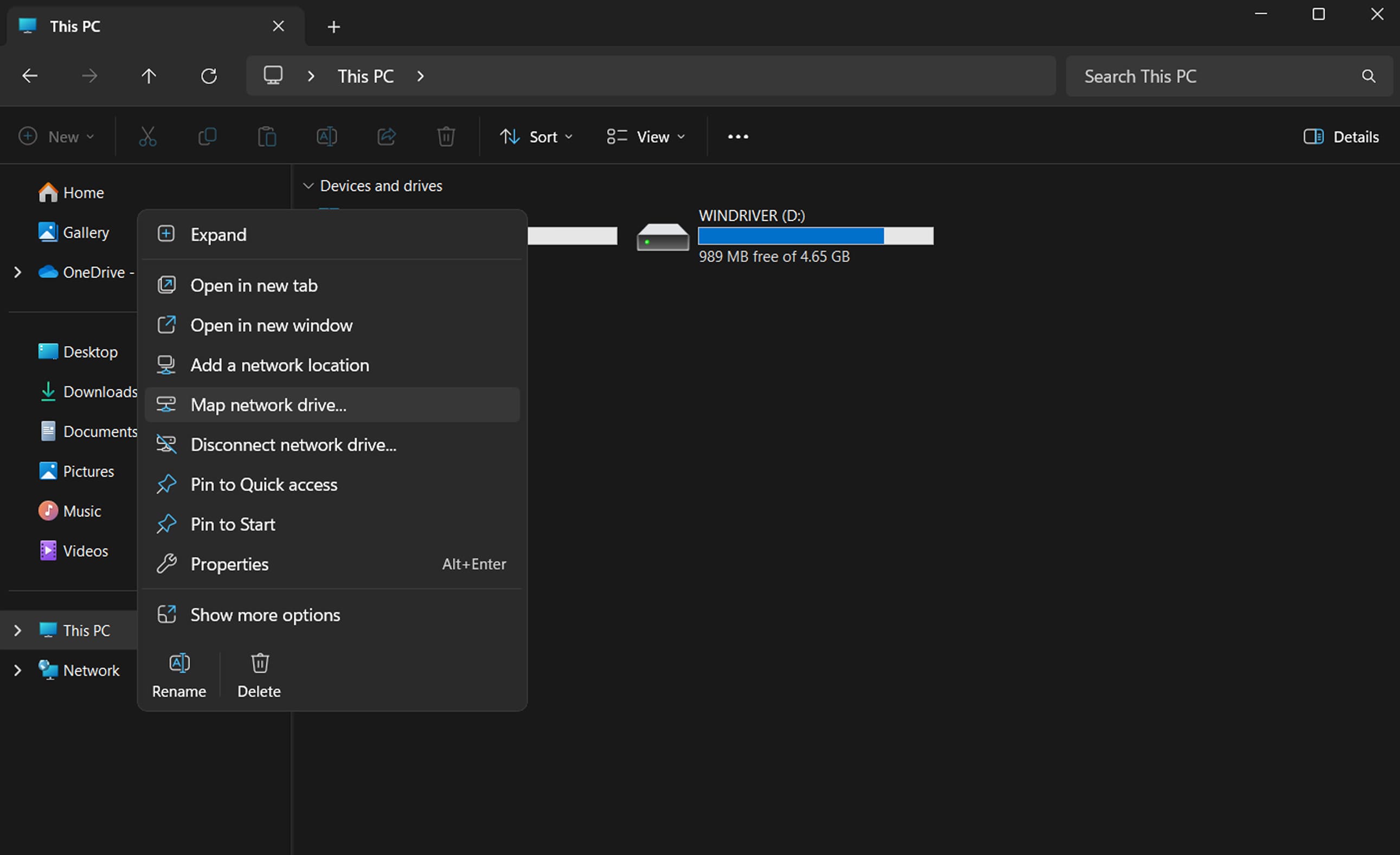Screen dimensions: 1400x855
Task: Open Home in the sidebar
Action: [83, 193]
